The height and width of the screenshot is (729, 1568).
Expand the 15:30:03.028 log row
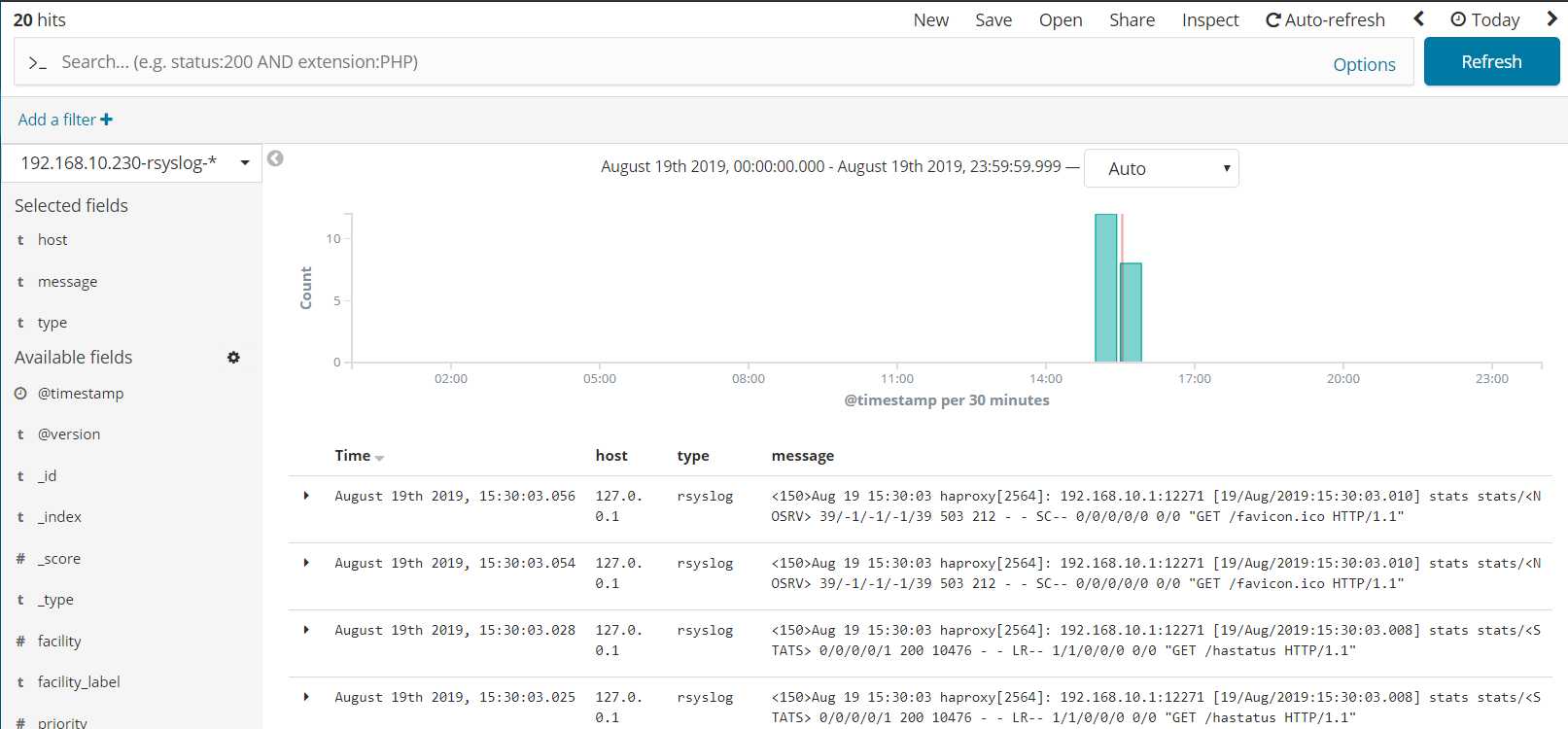(x=306, y=630)
